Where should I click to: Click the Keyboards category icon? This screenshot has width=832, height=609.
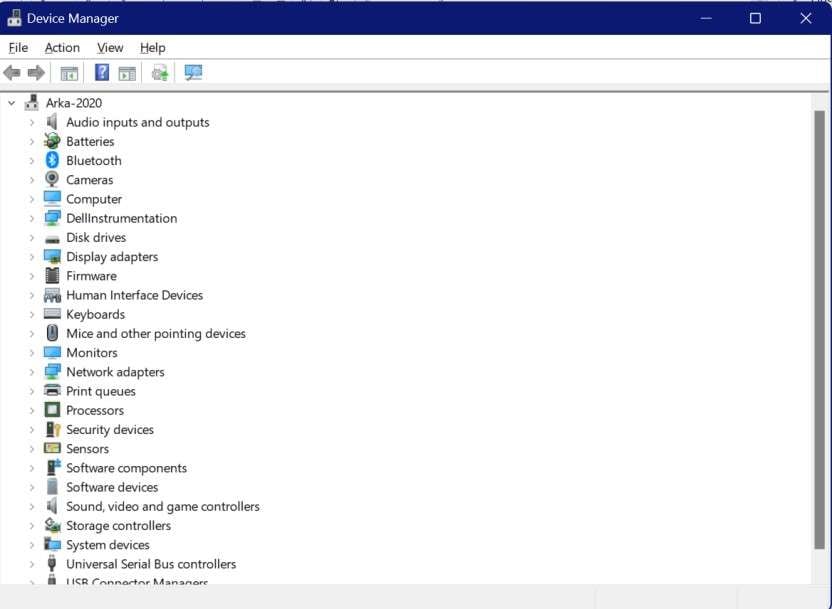[x=52, y=314]
